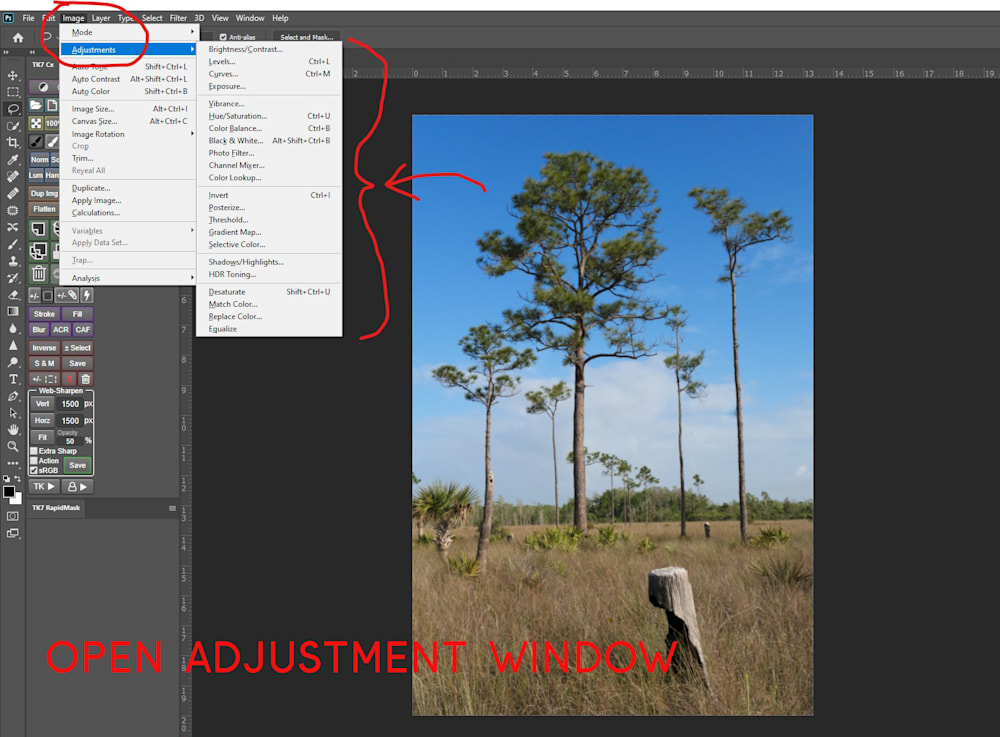Open the Image menu
This screenshot has width=1000, height=737.
point(73,18)
